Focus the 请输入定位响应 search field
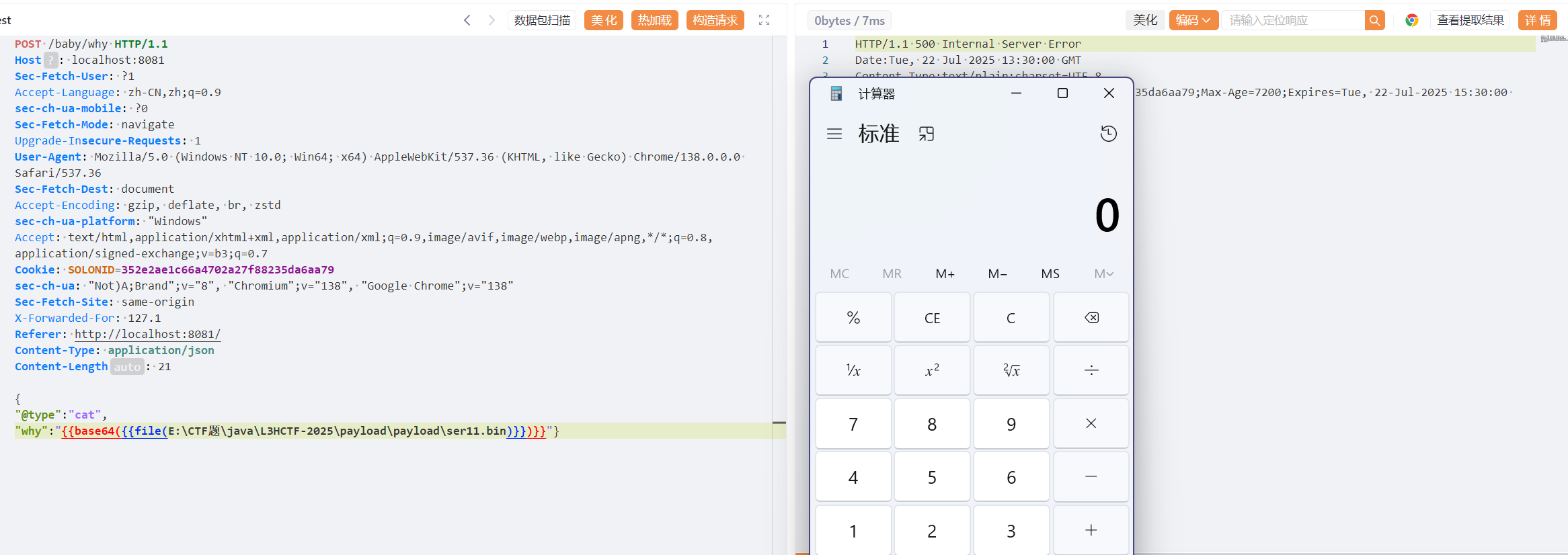The width and height of the screenshot is (1568, 555). click(1294, 20)
